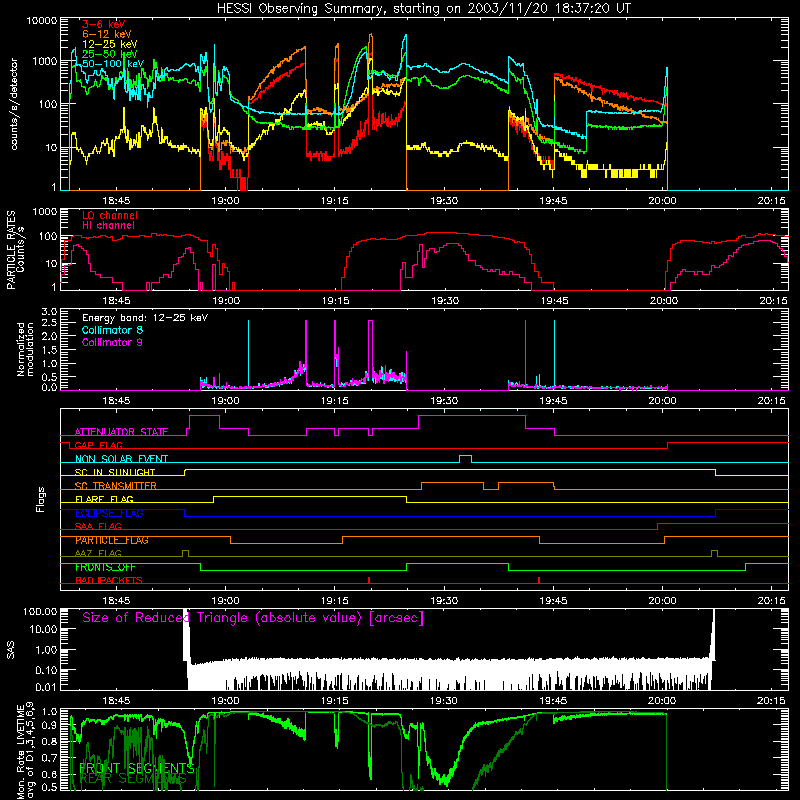Click the FLARE_FLAG label
800x800 pixels.
pos(104,499)
